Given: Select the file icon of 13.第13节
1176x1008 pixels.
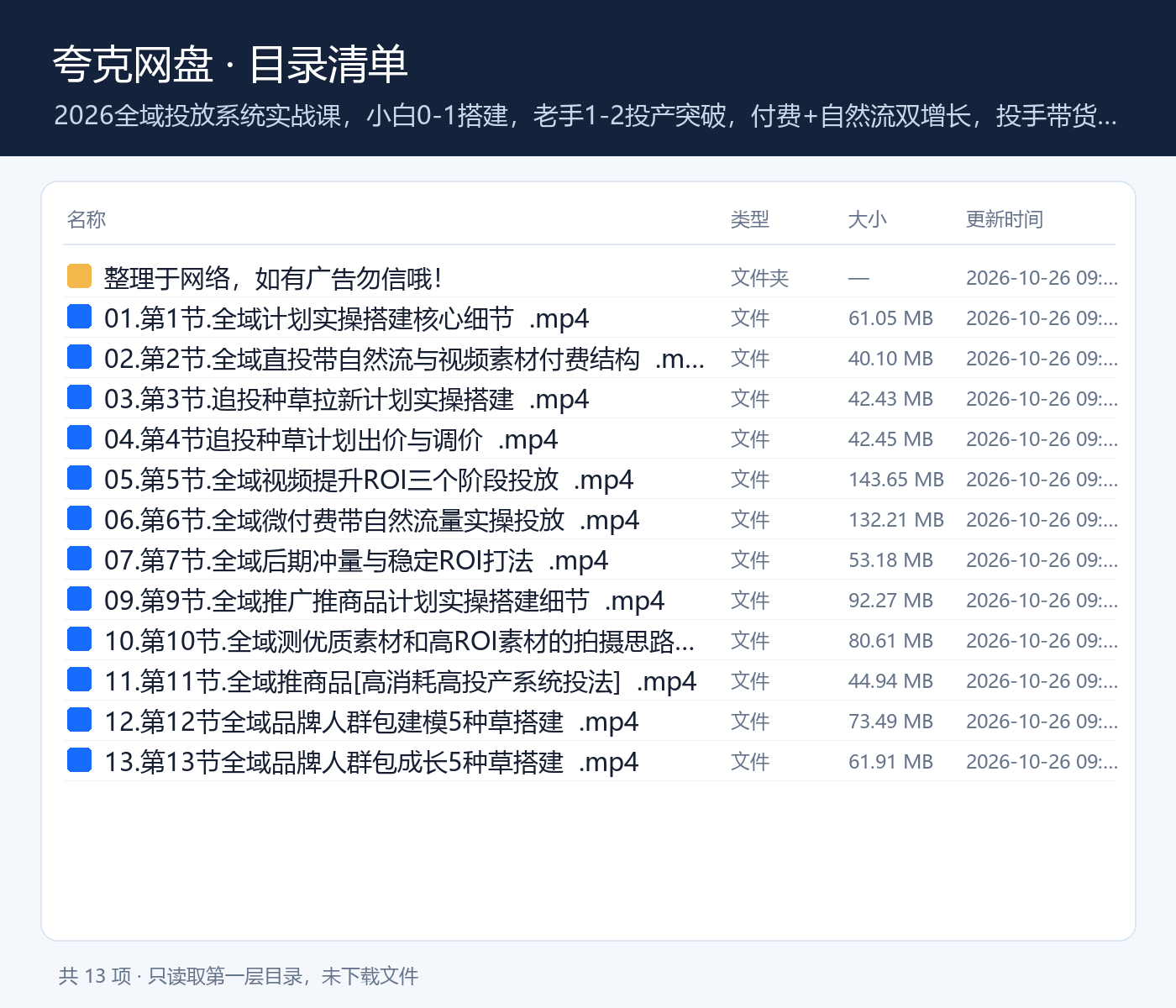Looking at the screenshot, I should click(79, 760).
